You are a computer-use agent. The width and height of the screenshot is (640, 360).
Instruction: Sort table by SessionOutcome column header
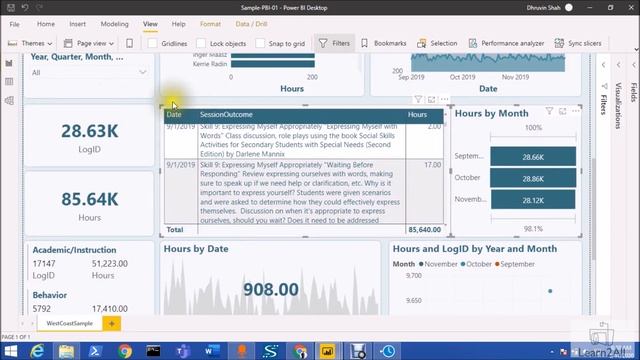click(226, 115)
